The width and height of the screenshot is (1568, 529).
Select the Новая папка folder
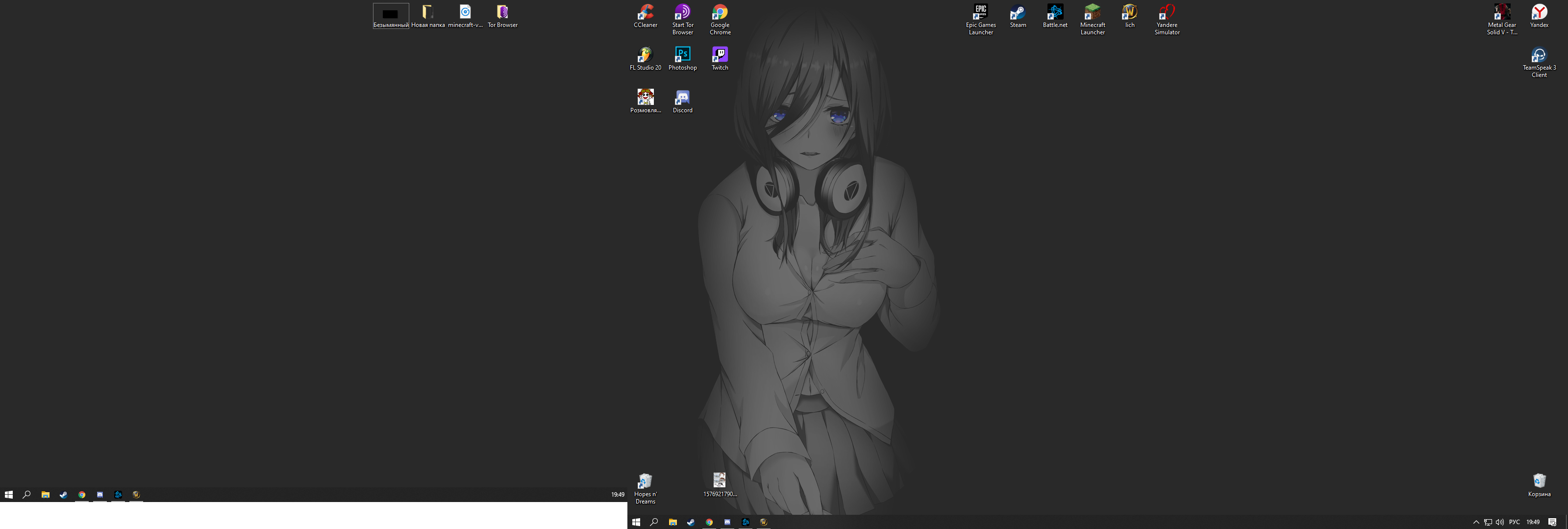point(428,17)
